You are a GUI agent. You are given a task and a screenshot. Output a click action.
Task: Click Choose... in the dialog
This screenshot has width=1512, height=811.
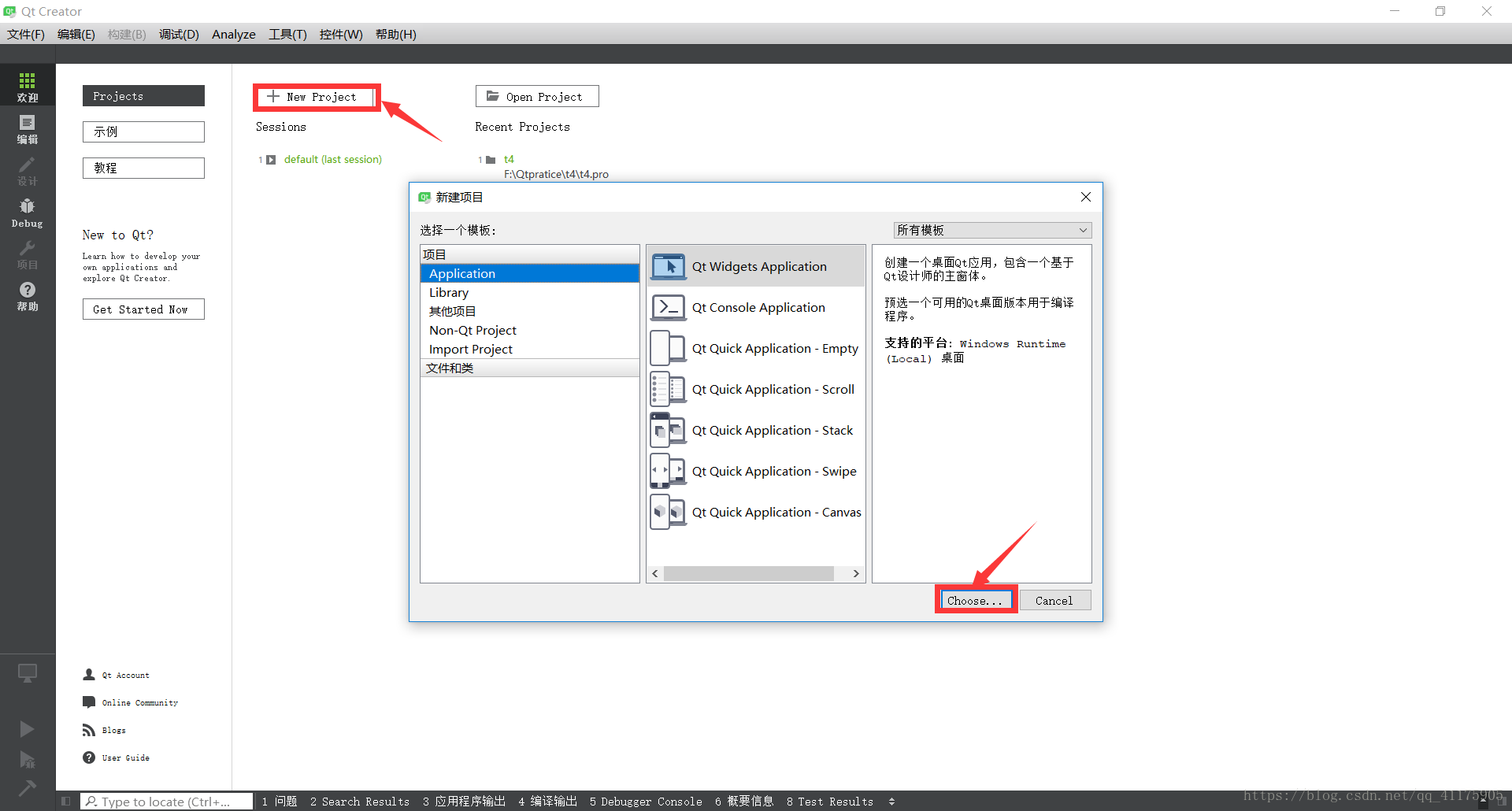click(976, 600)
